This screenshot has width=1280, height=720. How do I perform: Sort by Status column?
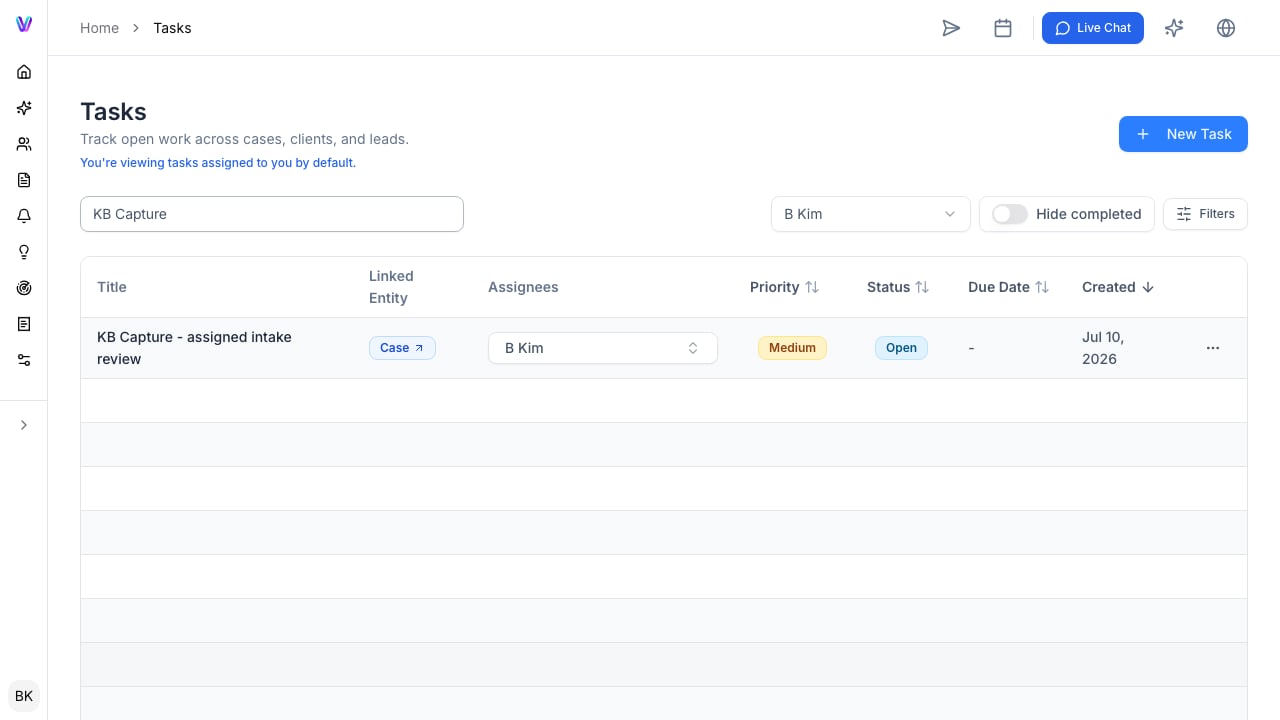[898, 287]
